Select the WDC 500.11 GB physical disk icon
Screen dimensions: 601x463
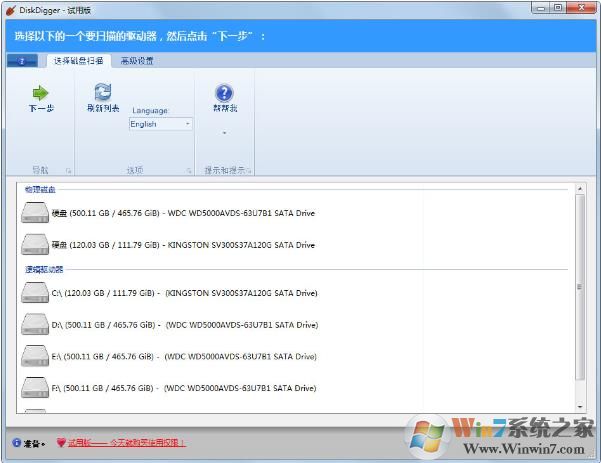coord(35,213)
